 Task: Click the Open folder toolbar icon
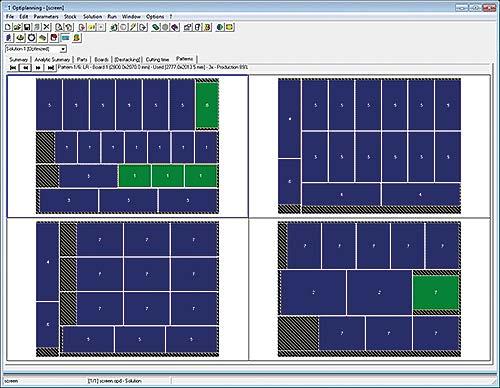18,27
